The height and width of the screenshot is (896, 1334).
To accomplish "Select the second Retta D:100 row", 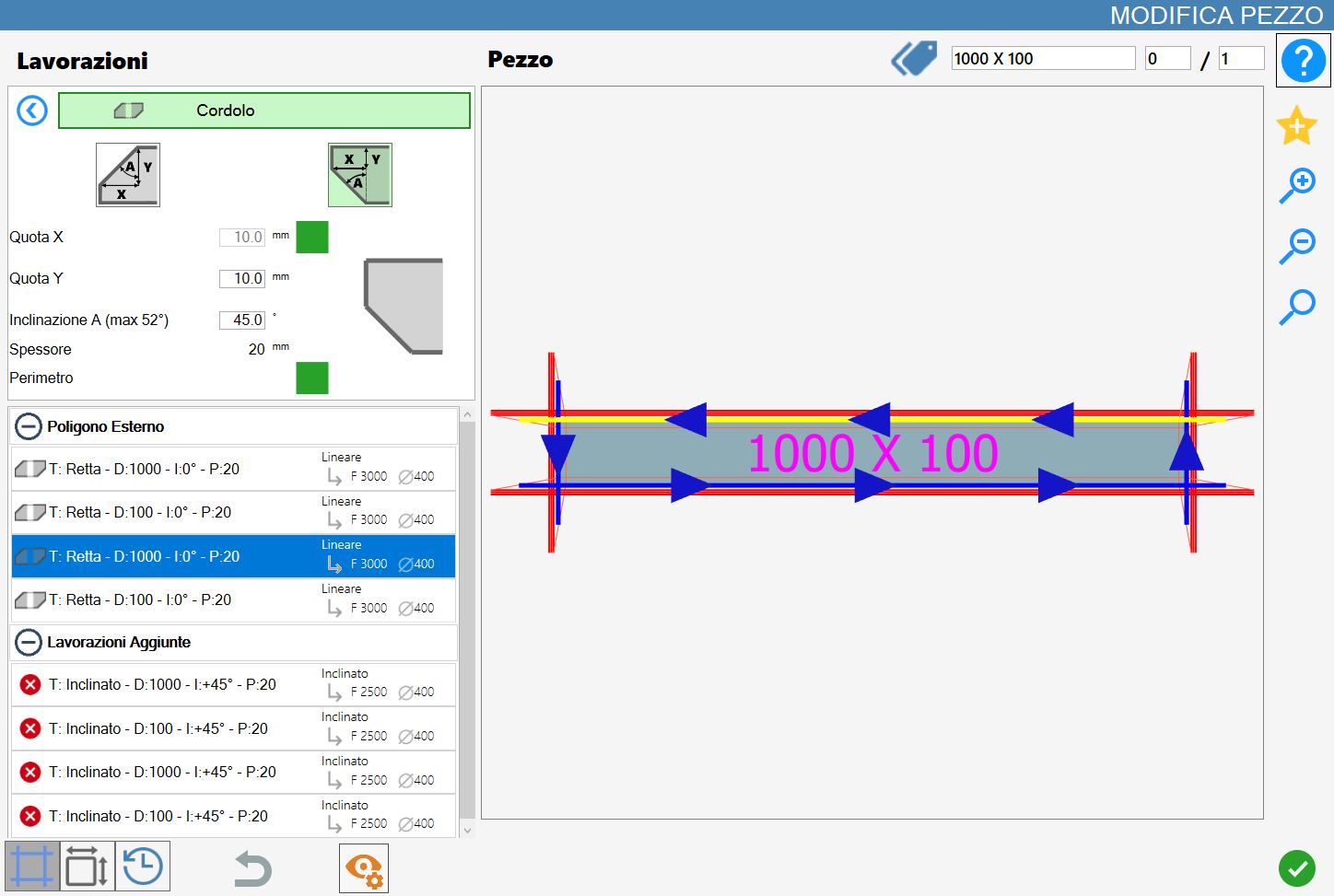I will tap(234, 600).
